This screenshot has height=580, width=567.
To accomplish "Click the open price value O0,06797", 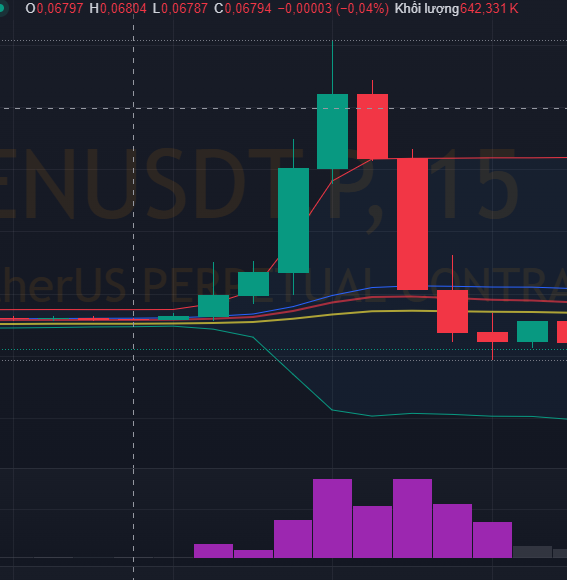I will click(54, 9).
